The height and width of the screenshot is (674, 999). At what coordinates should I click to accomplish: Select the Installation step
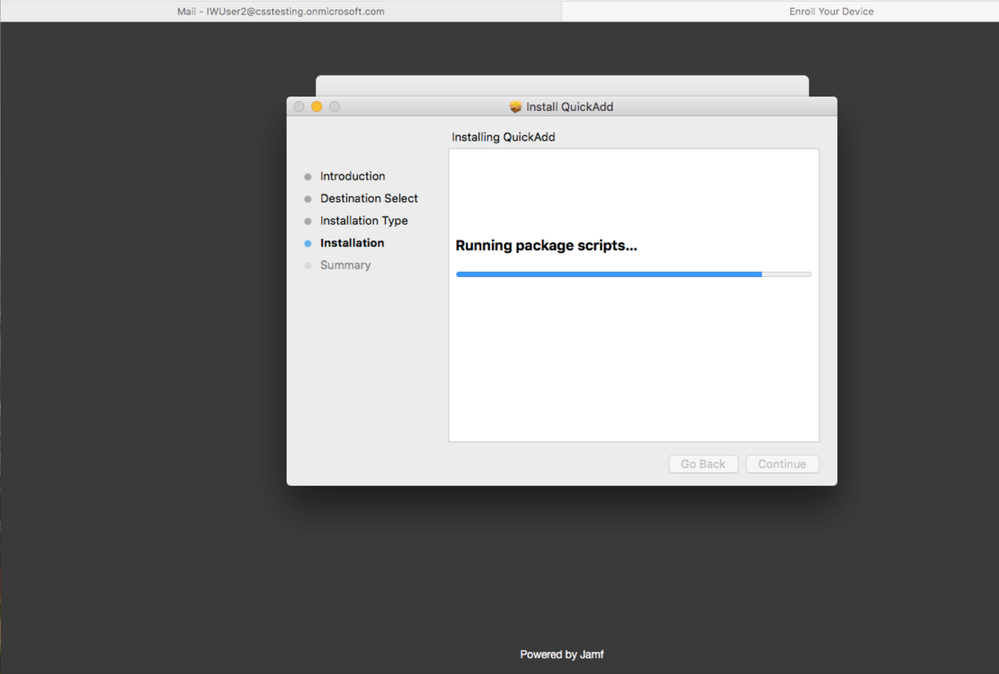pos(352,243)
